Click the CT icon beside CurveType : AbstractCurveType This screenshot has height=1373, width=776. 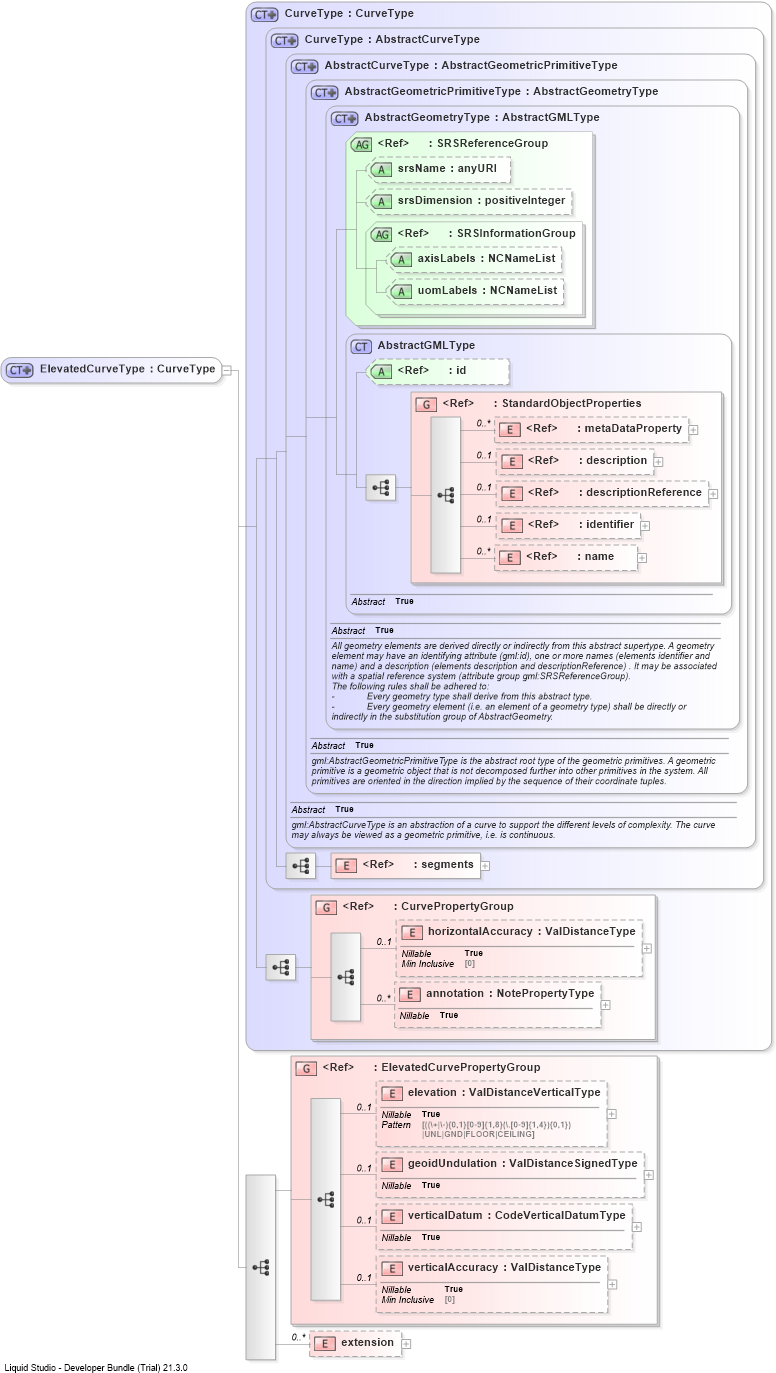click(285, 40)
